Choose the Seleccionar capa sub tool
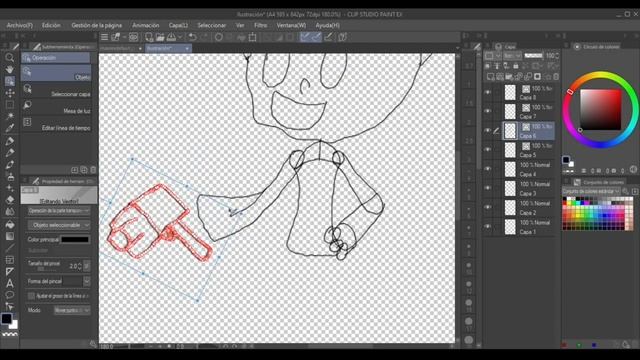 [56, 90]
